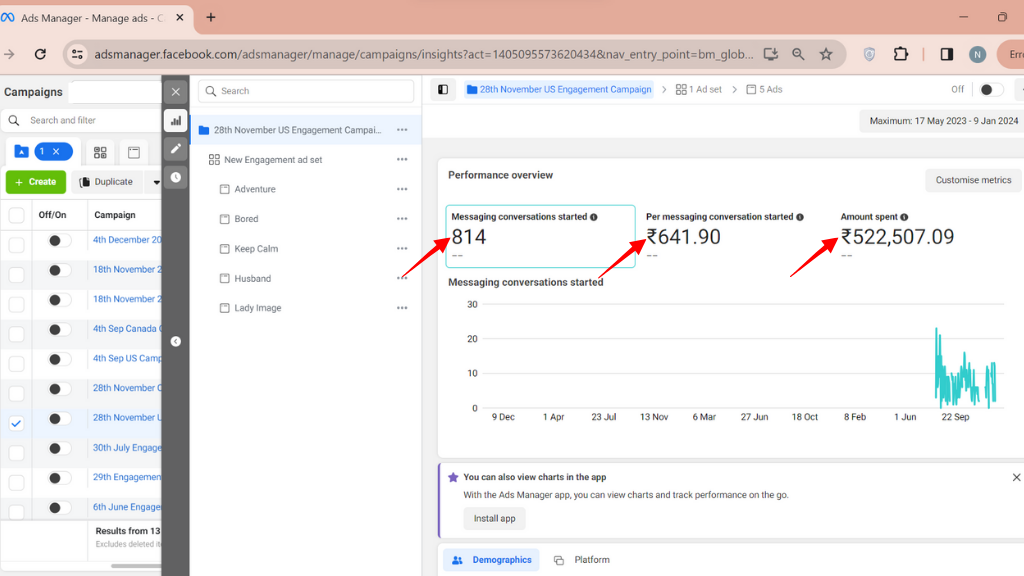Check the 6th June Engagement campaign checkbox

pos(16,511)
